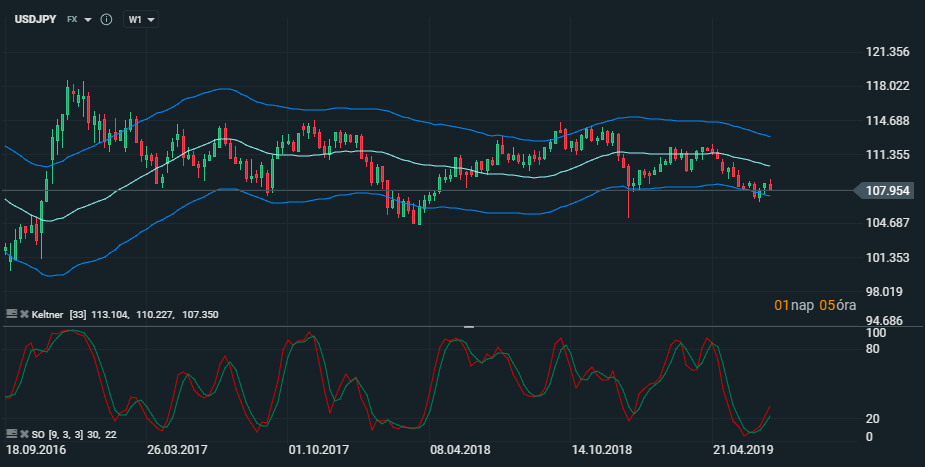This screenshot has height=467, width=925.
Task: Remove the Keltner indicator with X
Action: click(x=24, y=314)
